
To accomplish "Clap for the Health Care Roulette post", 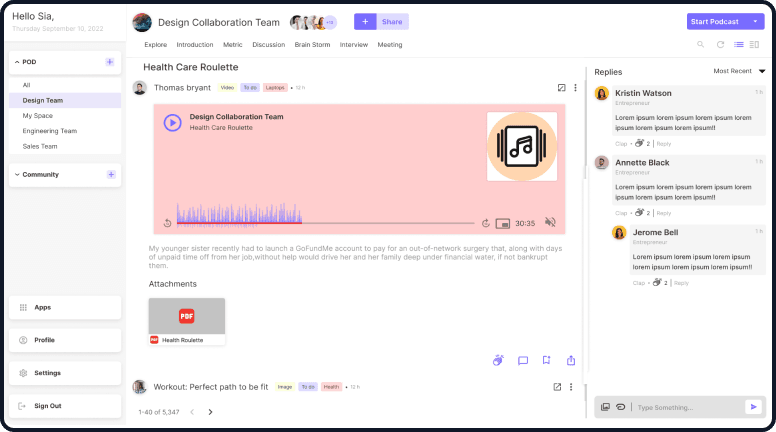I will click(498, 361).
